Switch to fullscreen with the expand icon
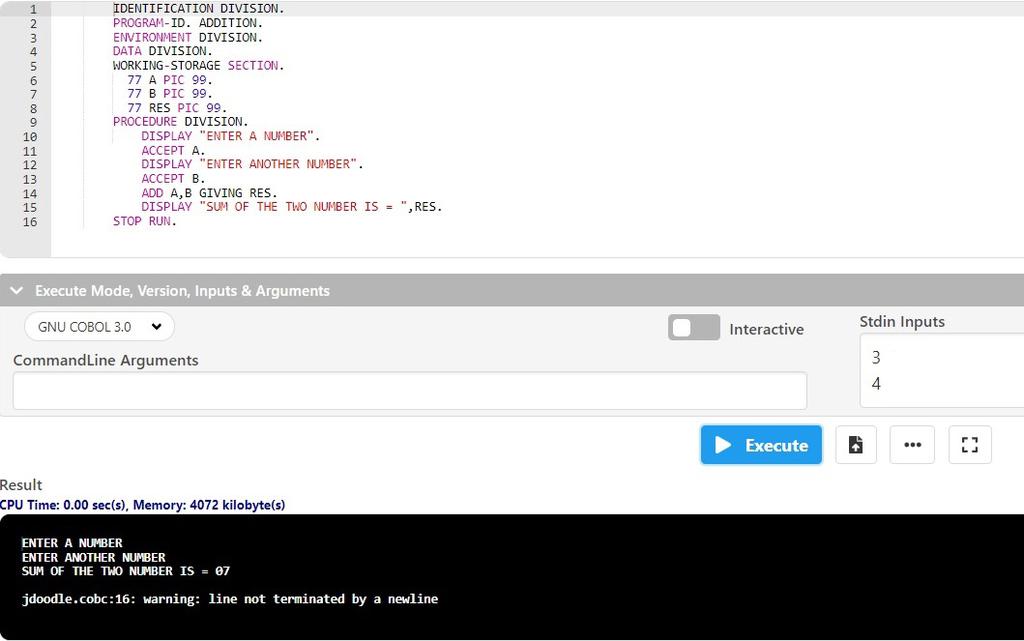 (x=969, y=444)
